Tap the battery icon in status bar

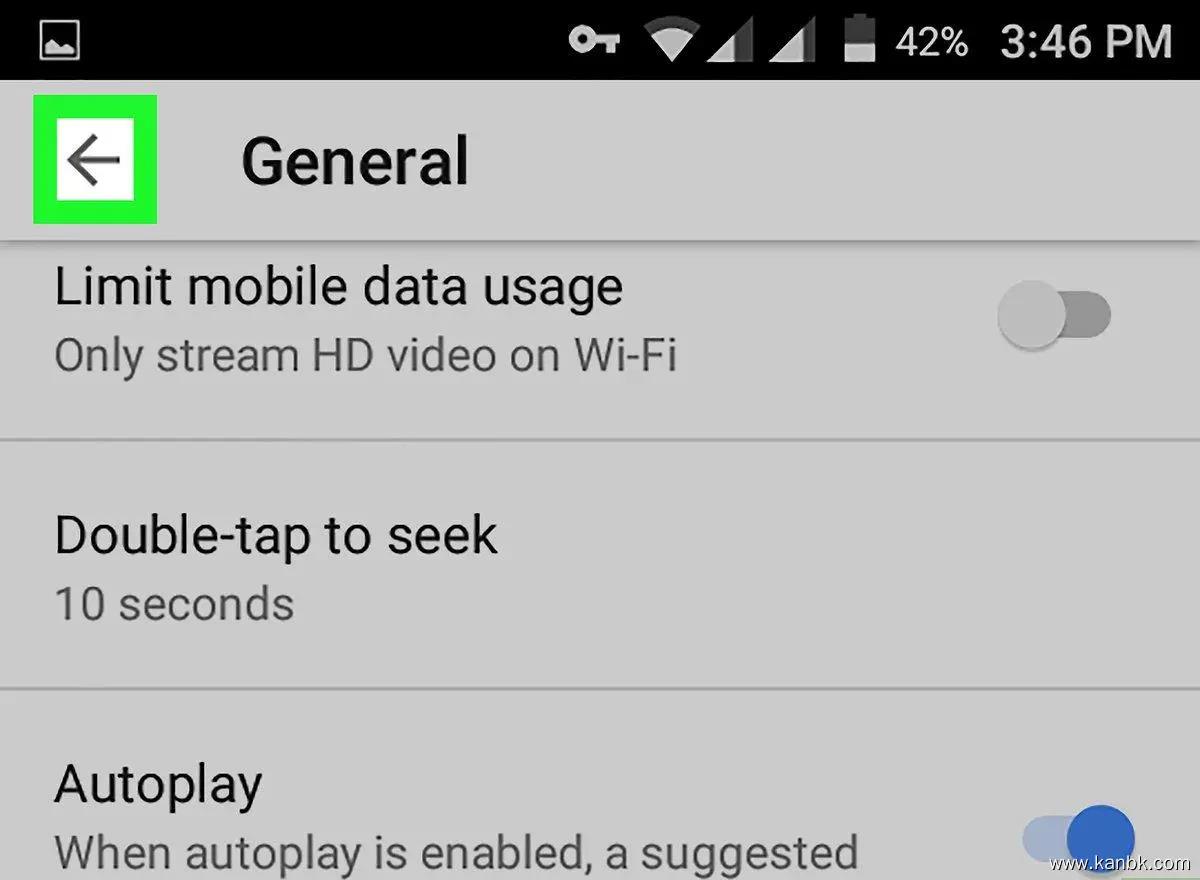(x=860, y=42)
